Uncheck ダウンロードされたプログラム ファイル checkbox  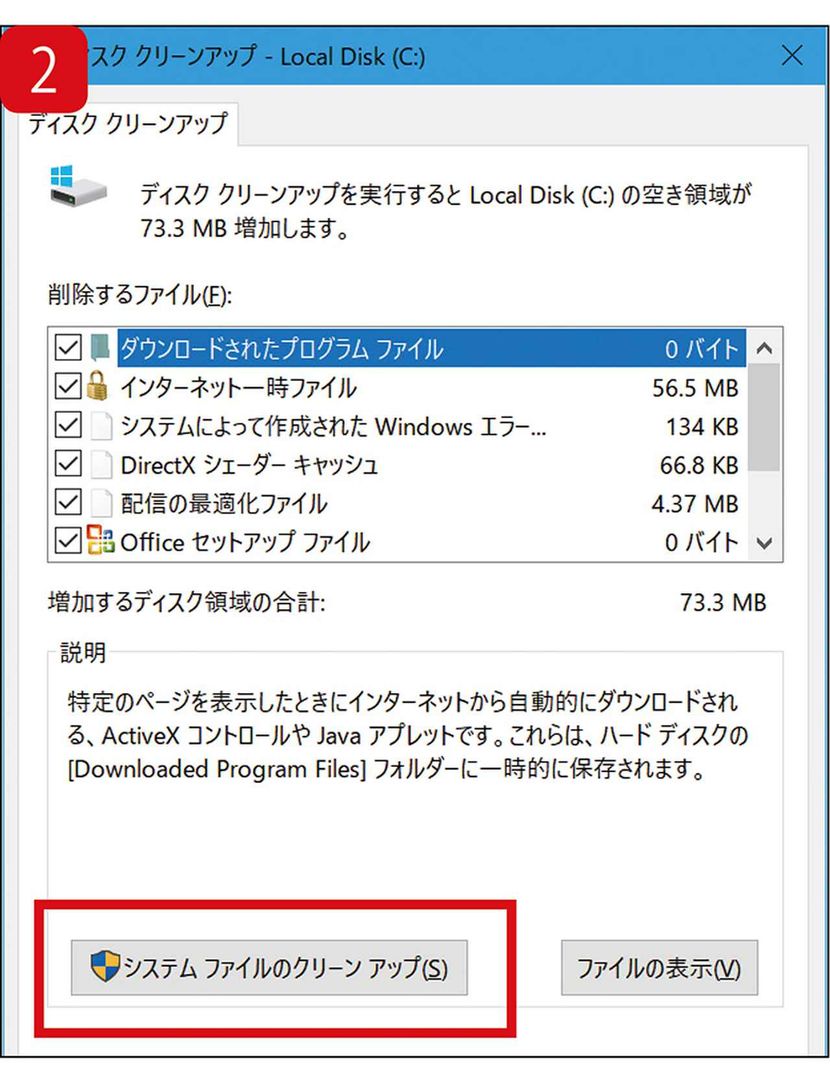(67, 348)
